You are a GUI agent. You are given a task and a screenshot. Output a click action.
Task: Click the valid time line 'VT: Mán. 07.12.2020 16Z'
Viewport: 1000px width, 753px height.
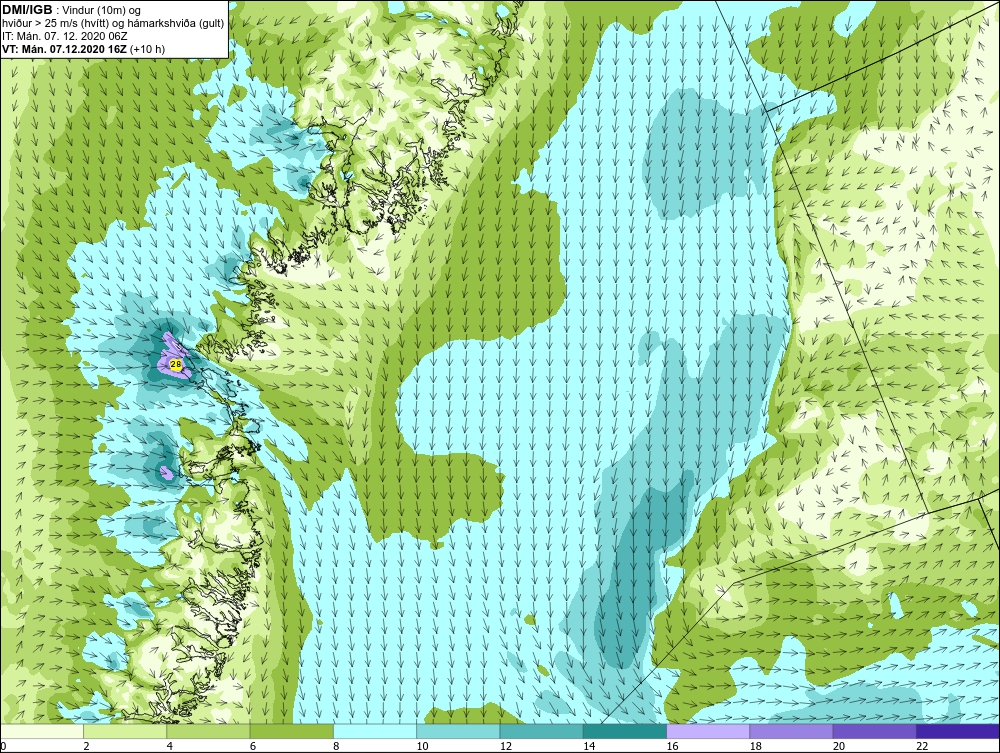pos(65,49)
